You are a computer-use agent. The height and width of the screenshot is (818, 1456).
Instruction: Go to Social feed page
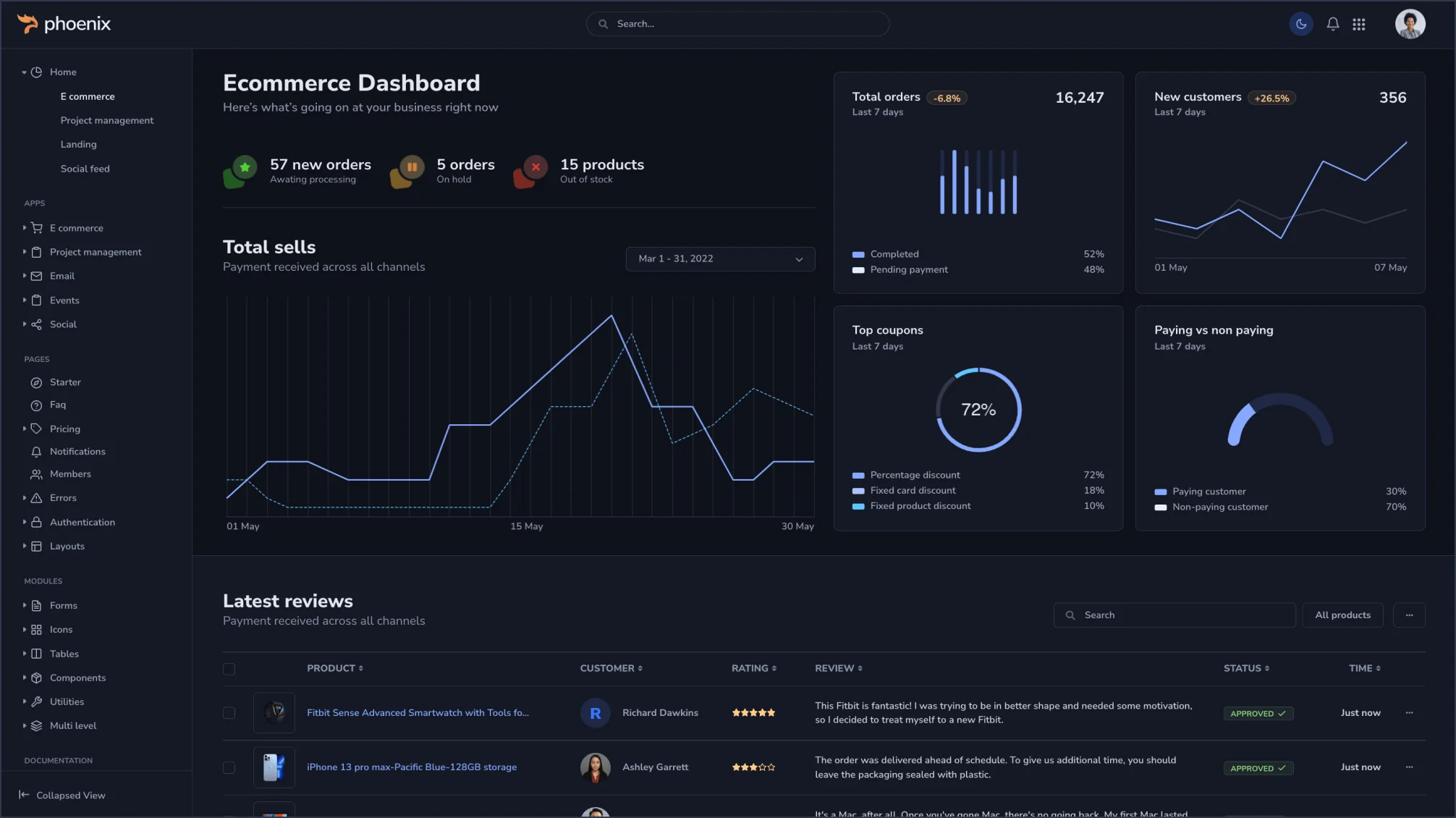click(x=85, y=169)
